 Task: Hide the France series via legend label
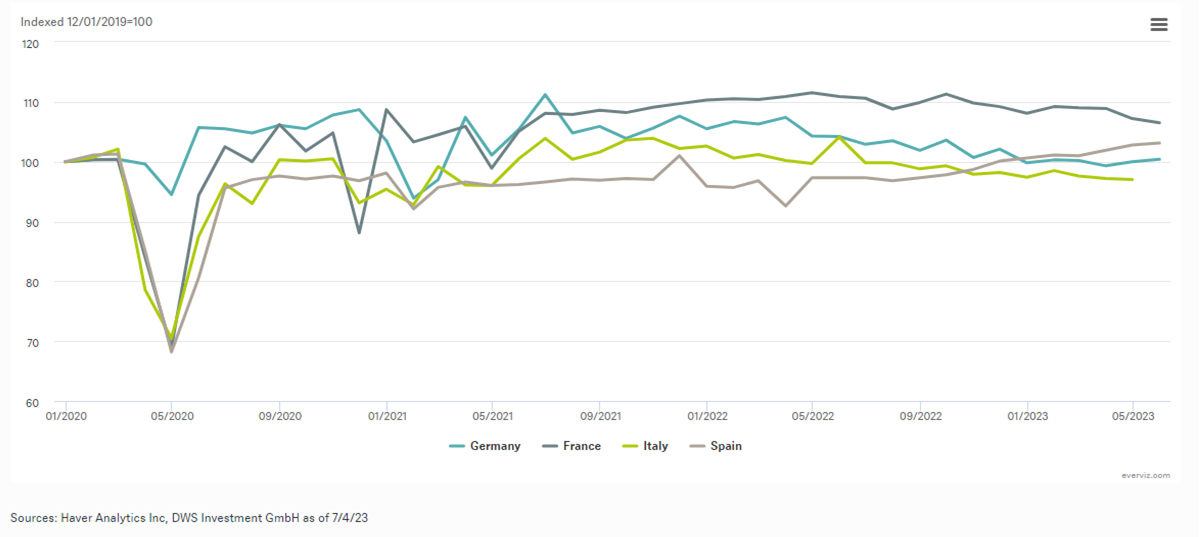(582, 446)
